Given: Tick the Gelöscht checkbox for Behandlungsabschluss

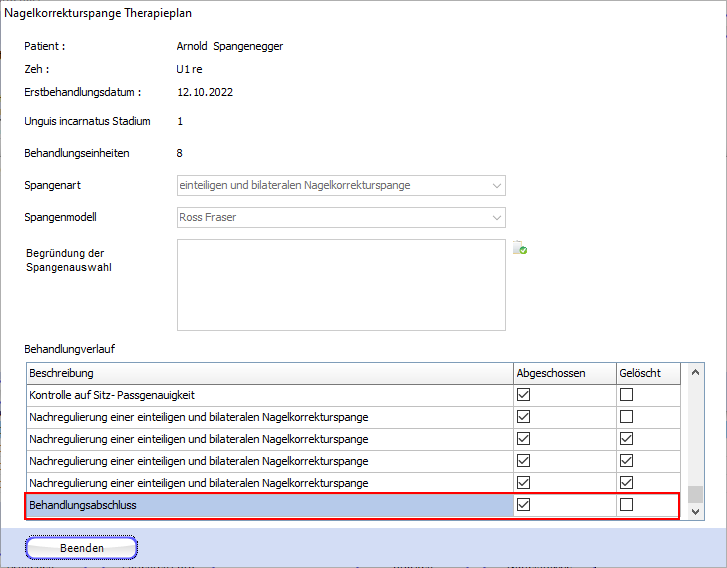Looking at the screenshot, I should [x=627, y=505].
